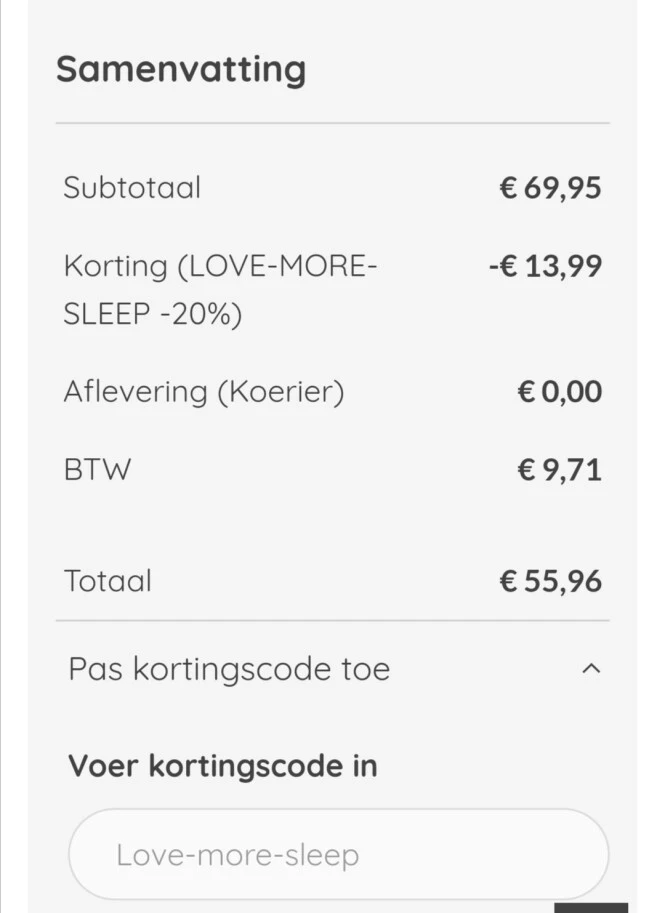Click the € 69,95 subtotal amount
The width and height of the screenshot is (665, 913).
[550, 187]
